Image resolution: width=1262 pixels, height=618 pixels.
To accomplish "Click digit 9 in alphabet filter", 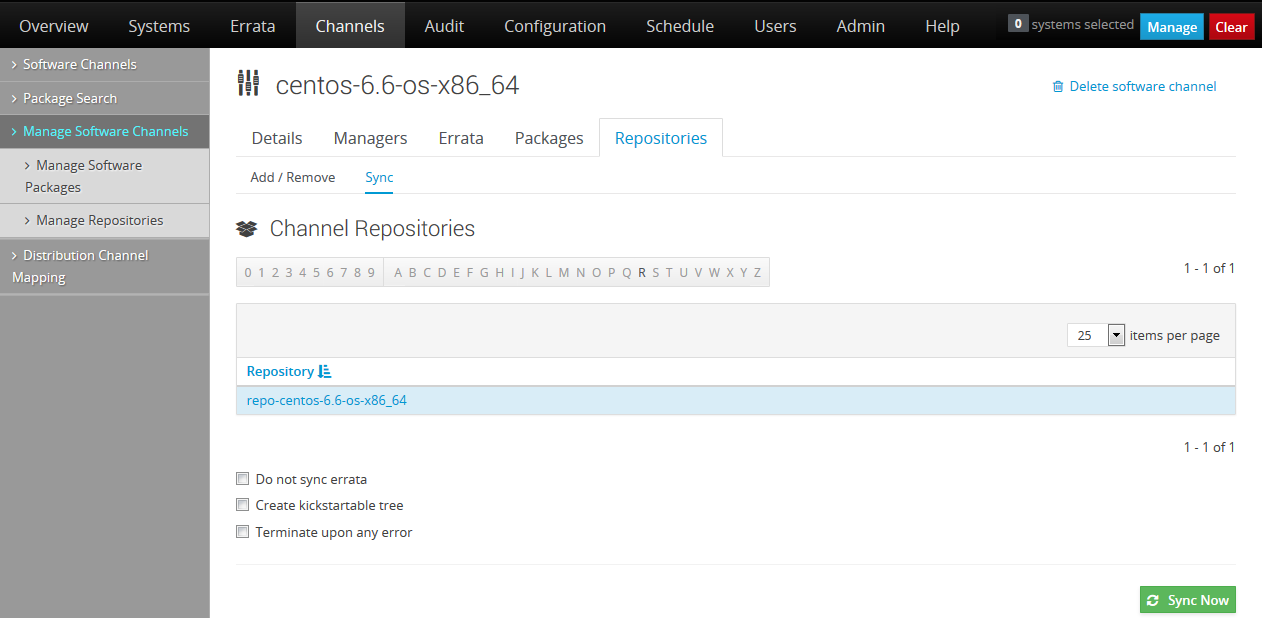I will coord(371,272).
